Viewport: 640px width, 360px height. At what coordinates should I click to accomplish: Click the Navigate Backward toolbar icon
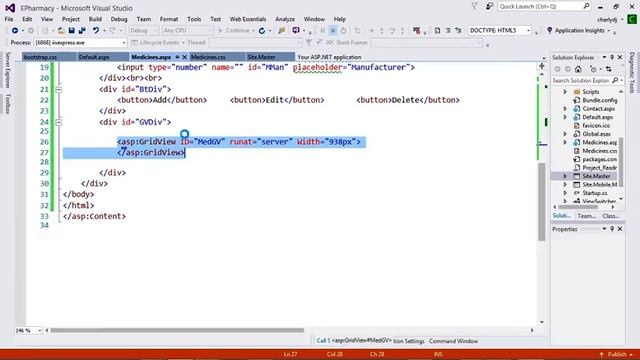coord(15,31)
